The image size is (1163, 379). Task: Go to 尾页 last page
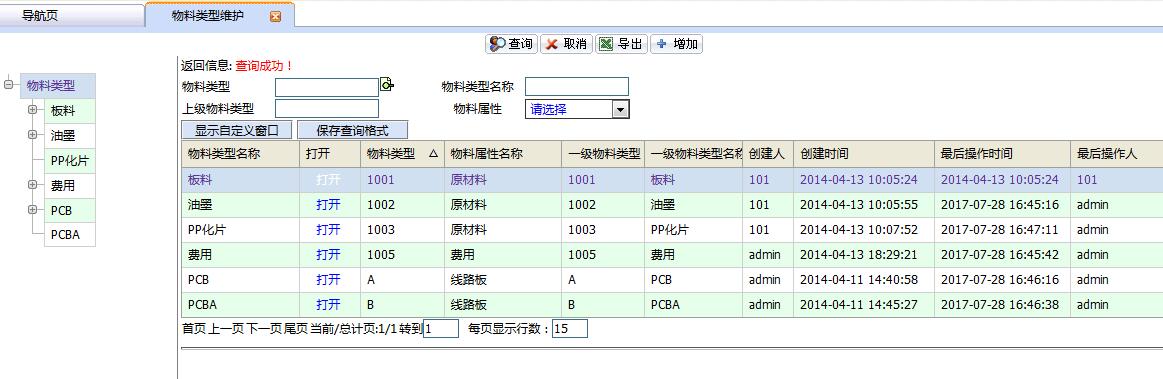(296, 329)
